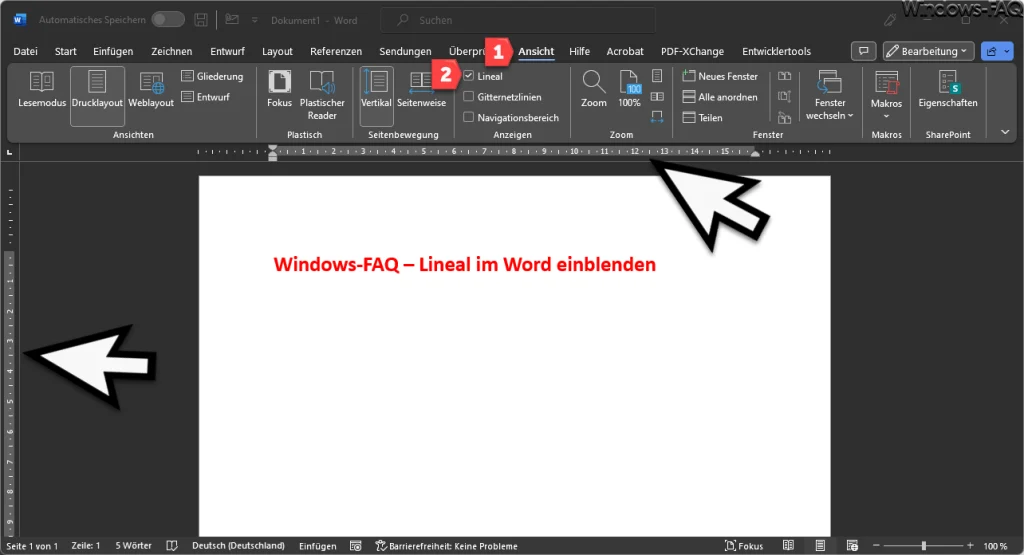This screenshot has width=1024, height=555.
Task: Click the zoom slider handle
Action: click(923, 545)
